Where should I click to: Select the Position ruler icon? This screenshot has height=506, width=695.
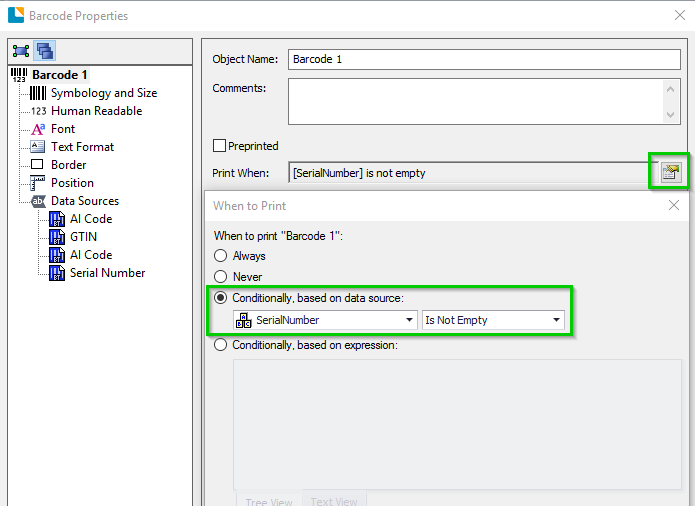click(x=37, y=183)
